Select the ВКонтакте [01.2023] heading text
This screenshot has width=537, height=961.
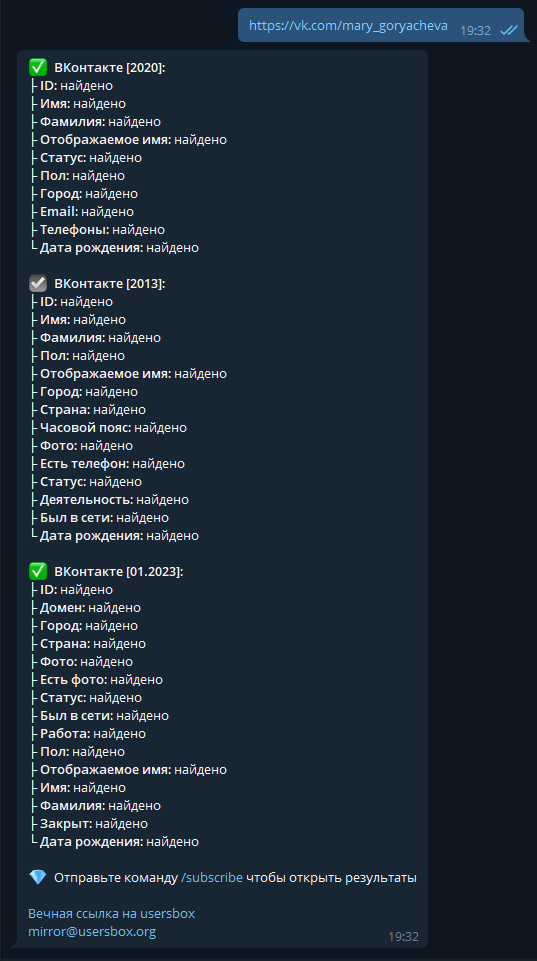tap(119, 572)
